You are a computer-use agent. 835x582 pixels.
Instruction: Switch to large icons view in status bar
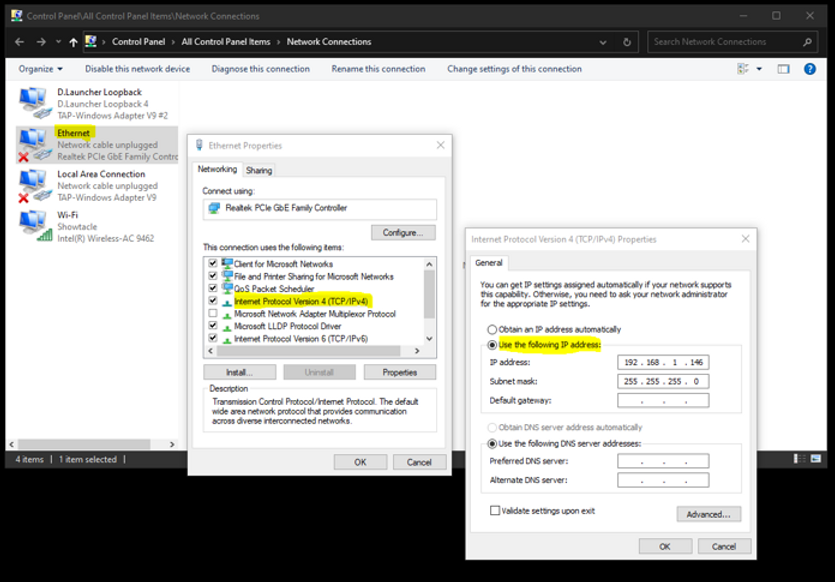pyautogui.click(x=816, y=458)
